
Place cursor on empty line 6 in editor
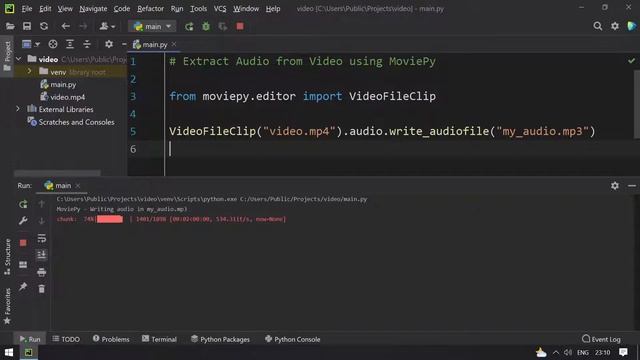click(x=400, y=149)
